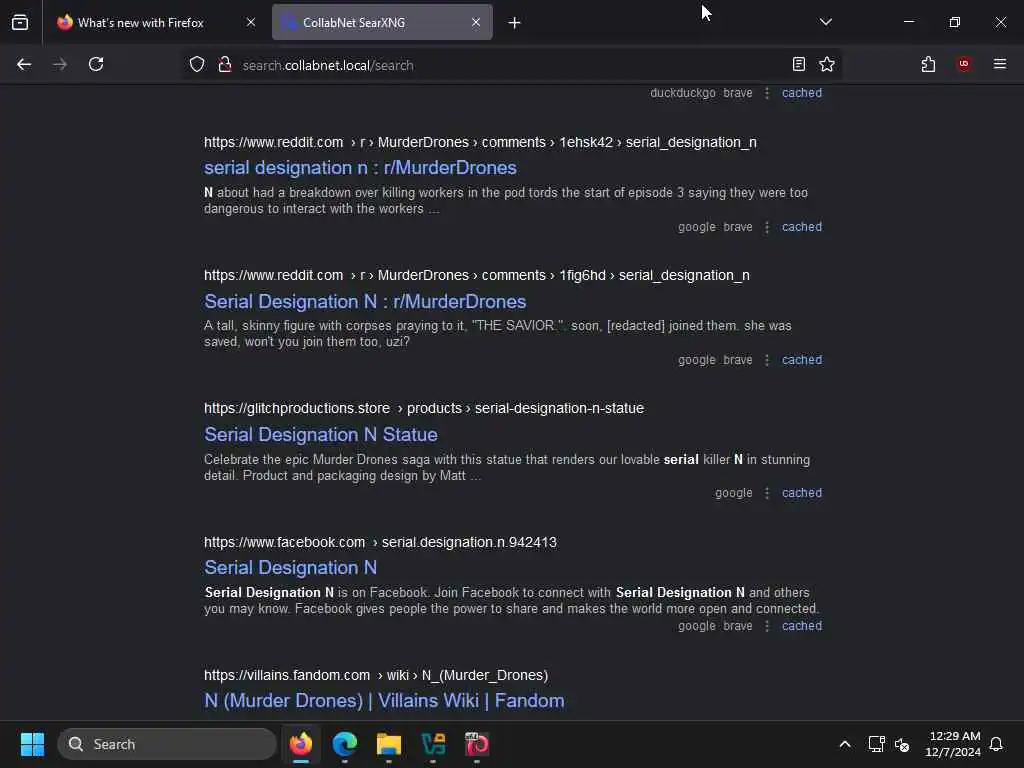Open a new tab with plus button
The width and height of the screenshot is (1024, 768).
[x=514, y=23]
